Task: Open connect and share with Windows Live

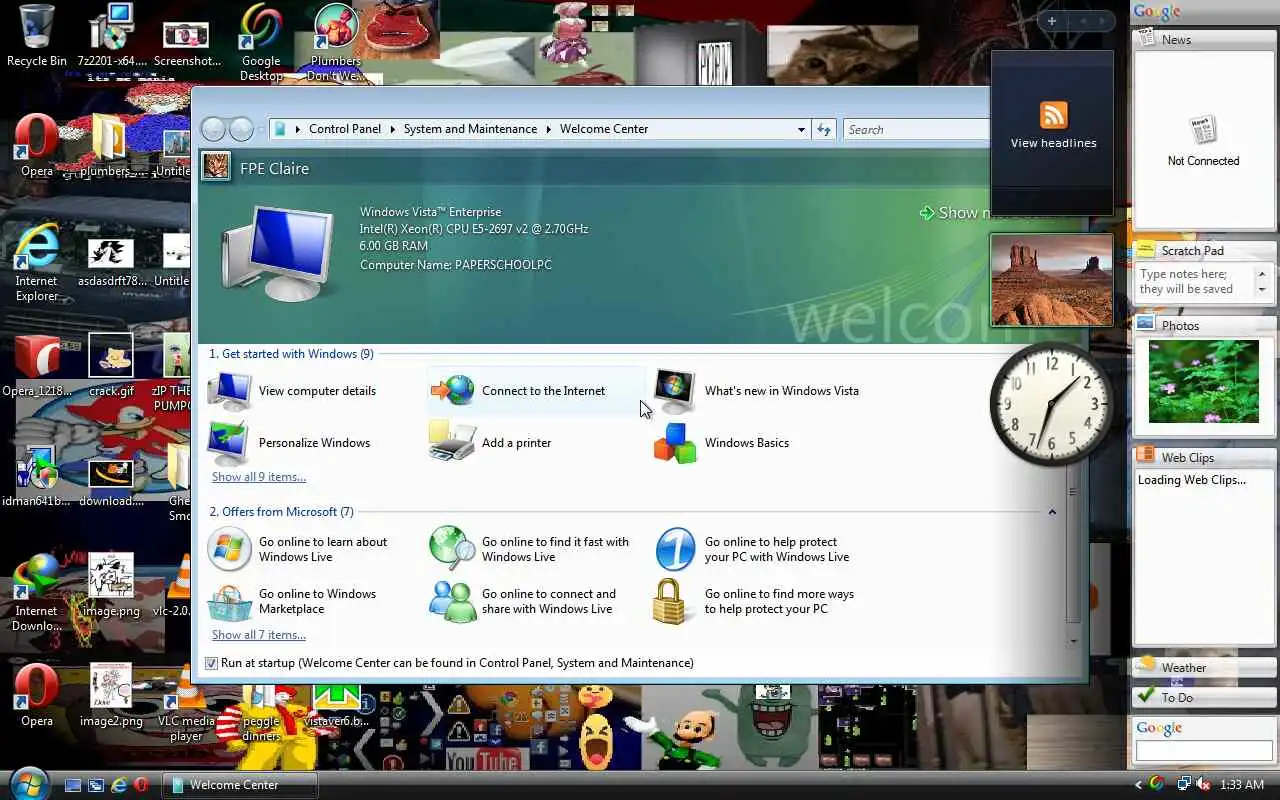Action: (x=523, y=601)
